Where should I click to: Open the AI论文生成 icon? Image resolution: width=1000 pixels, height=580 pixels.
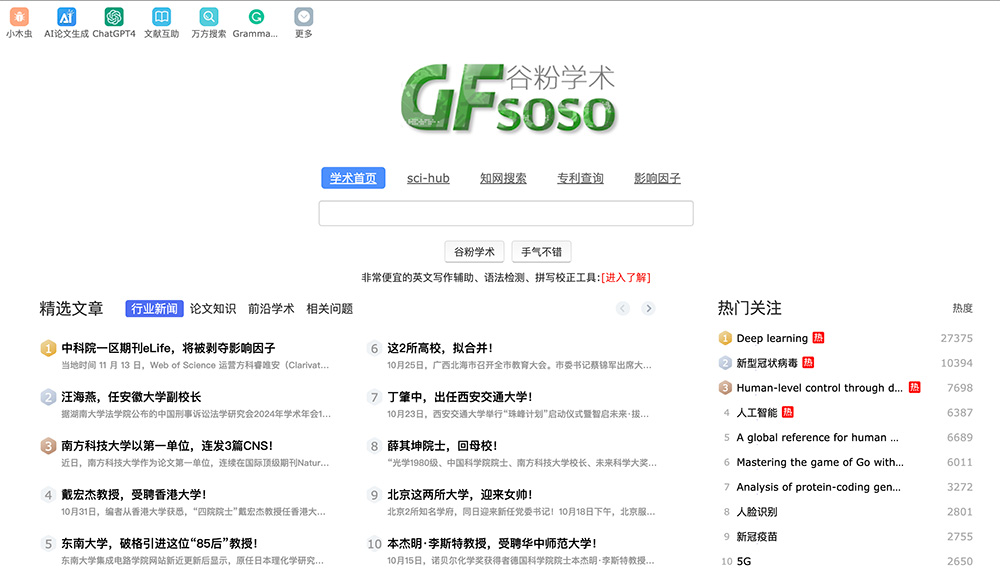click(66, 17)
